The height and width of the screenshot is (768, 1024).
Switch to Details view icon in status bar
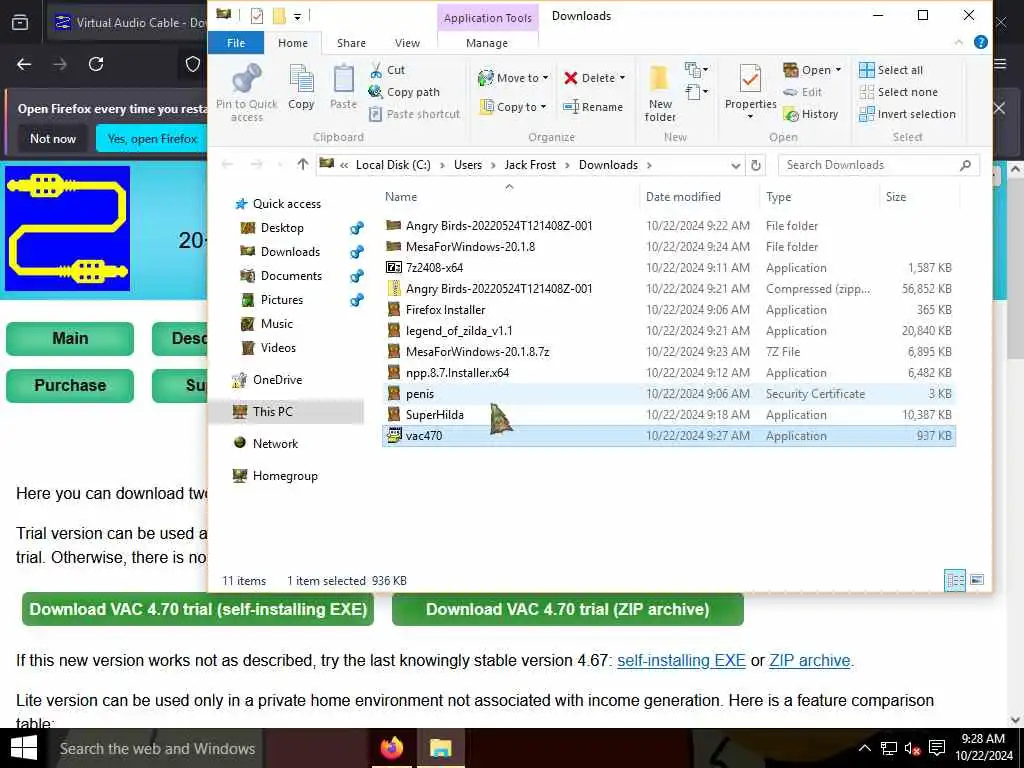pyautogui.click(x=955, y=580)
